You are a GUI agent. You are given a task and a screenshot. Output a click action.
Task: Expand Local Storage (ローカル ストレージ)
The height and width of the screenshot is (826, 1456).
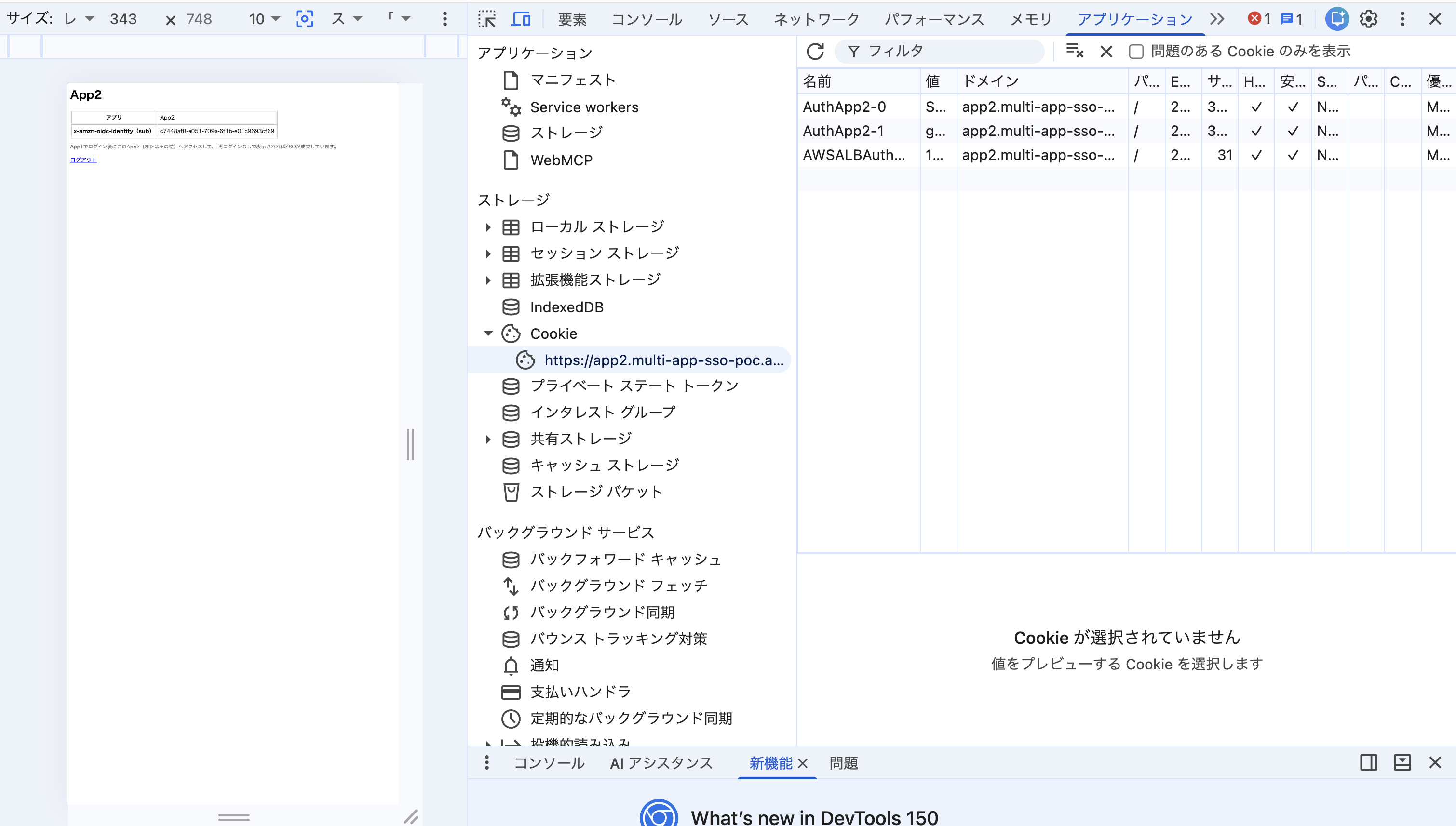(487, 227)
